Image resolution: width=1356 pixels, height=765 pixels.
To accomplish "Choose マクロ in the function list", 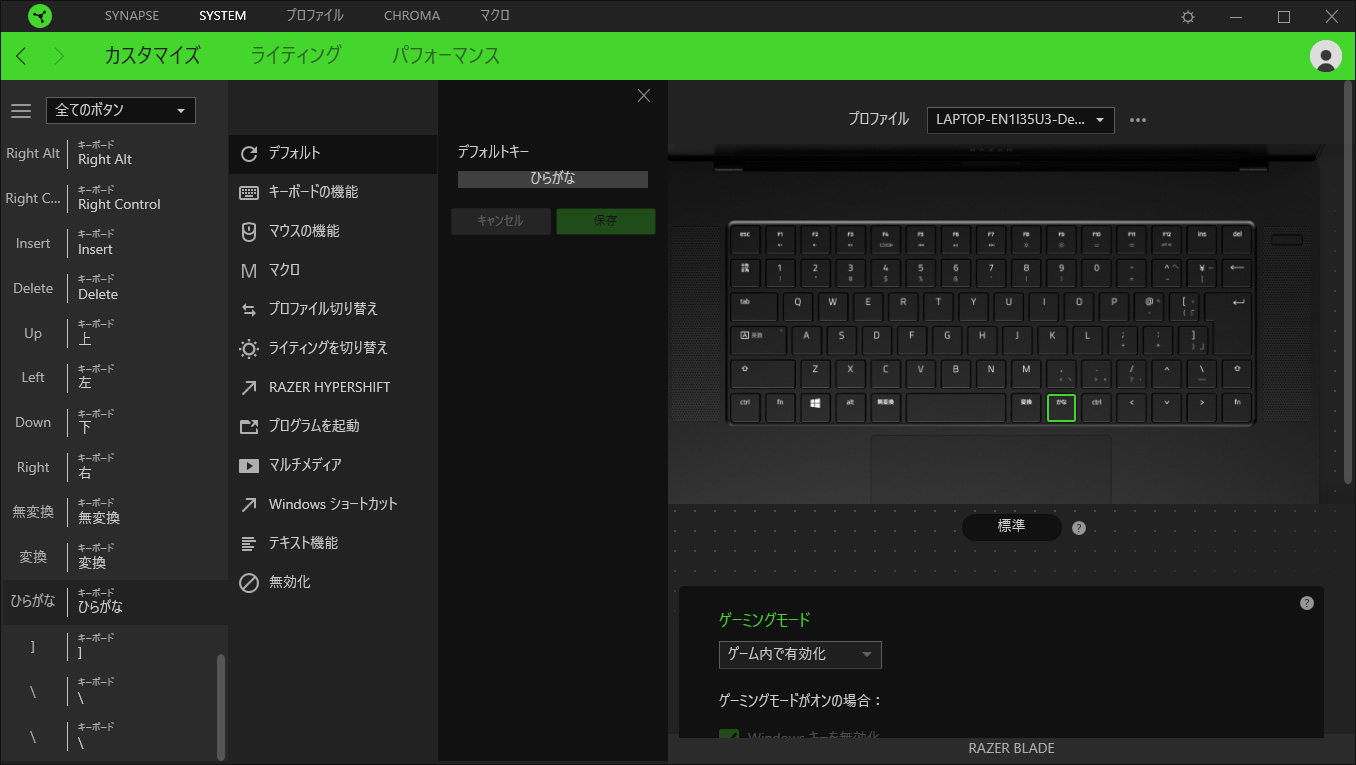I will [x=333, y=270].
